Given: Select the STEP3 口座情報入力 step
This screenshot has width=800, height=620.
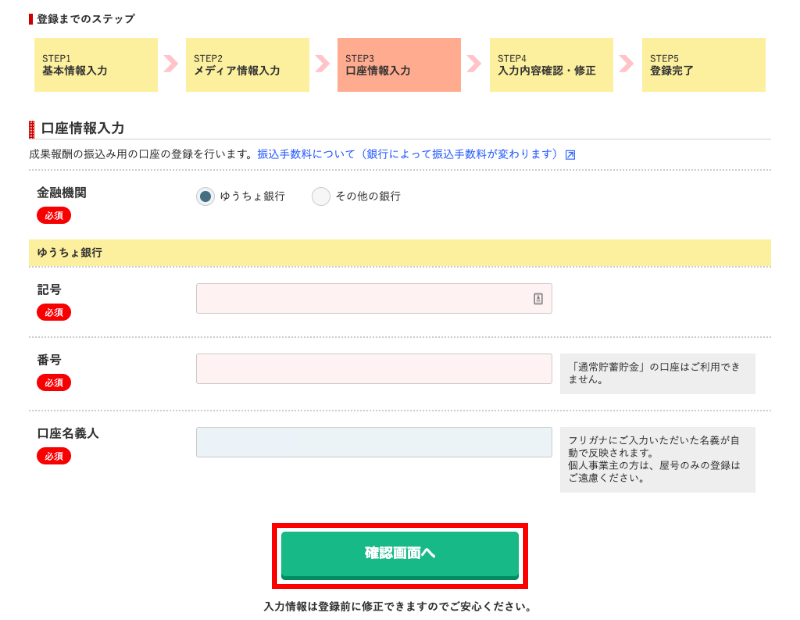Looking at the screenshot, I should click(x=399, y=65).
